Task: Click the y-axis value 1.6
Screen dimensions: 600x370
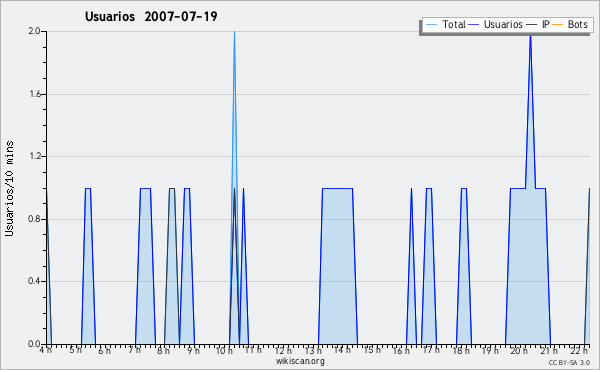Action: pos(35,94)
